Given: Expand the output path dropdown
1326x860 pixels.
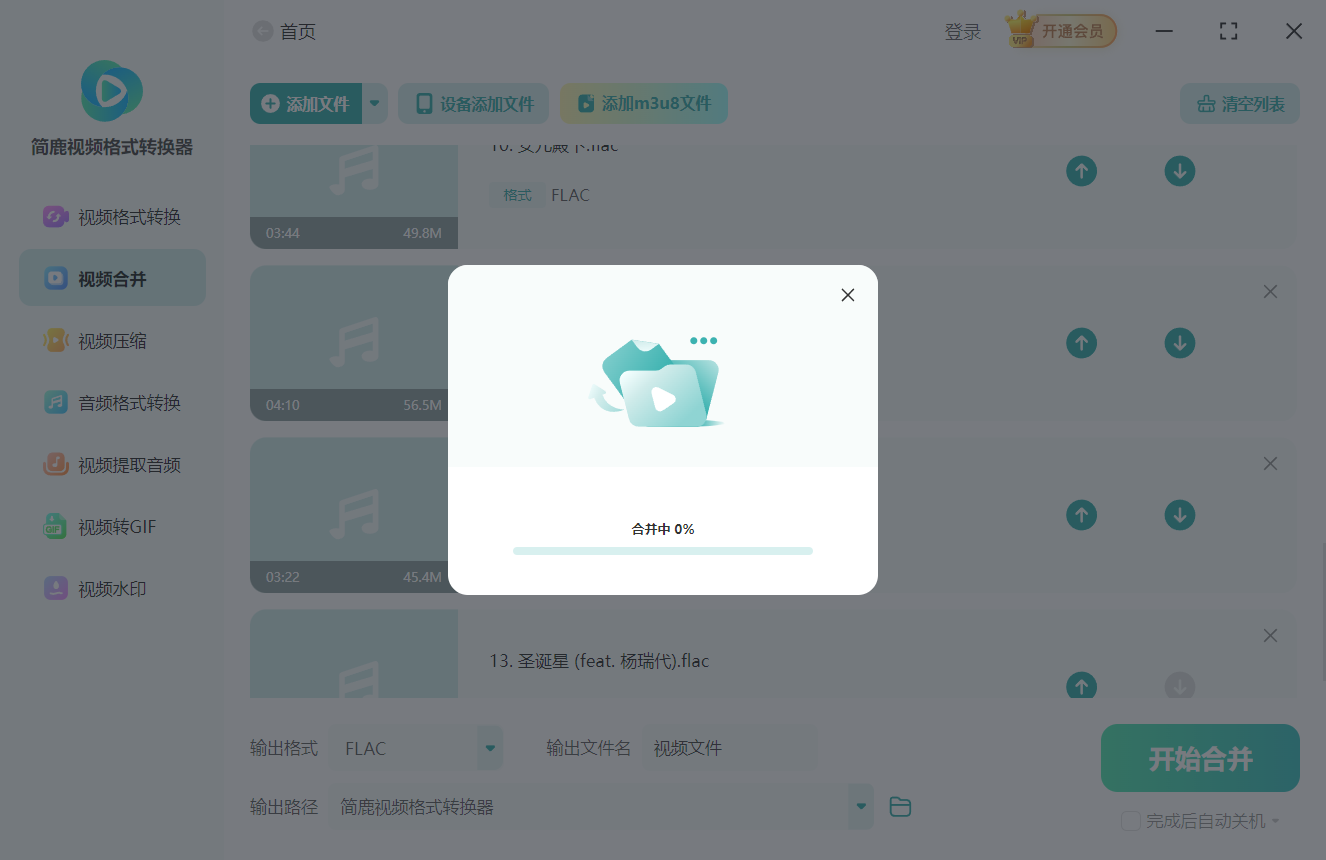Looking at the screenshot, I should tap(860, 806).
